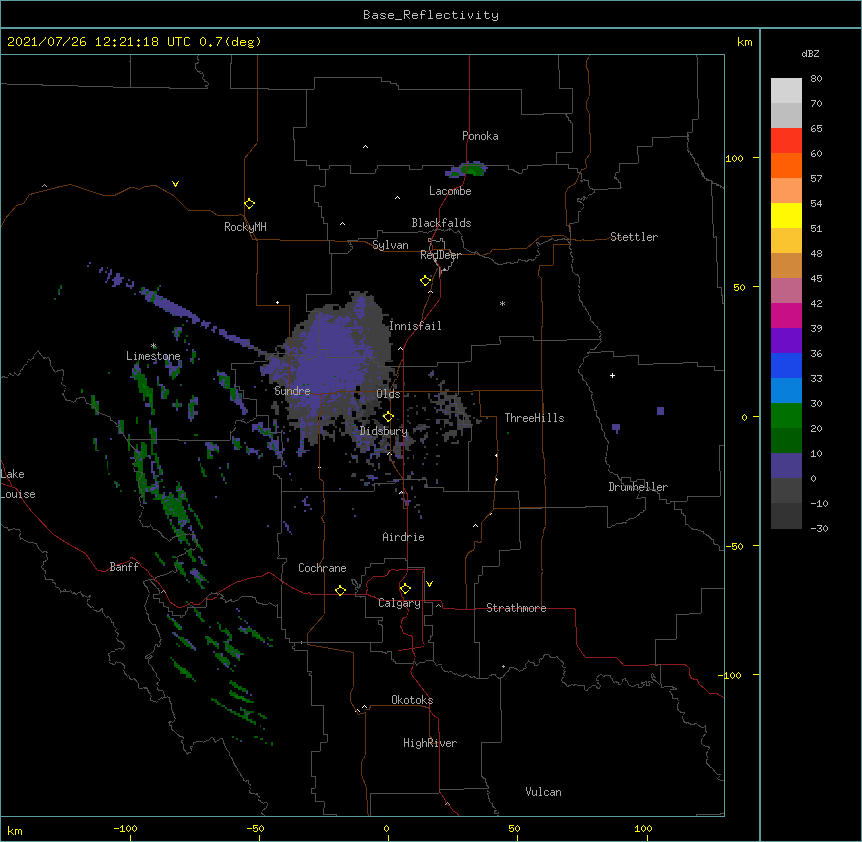Select the yellow 54-51 dBZ legend color
The width and height of the screenshot is (862, 842).
click(786, 215)
